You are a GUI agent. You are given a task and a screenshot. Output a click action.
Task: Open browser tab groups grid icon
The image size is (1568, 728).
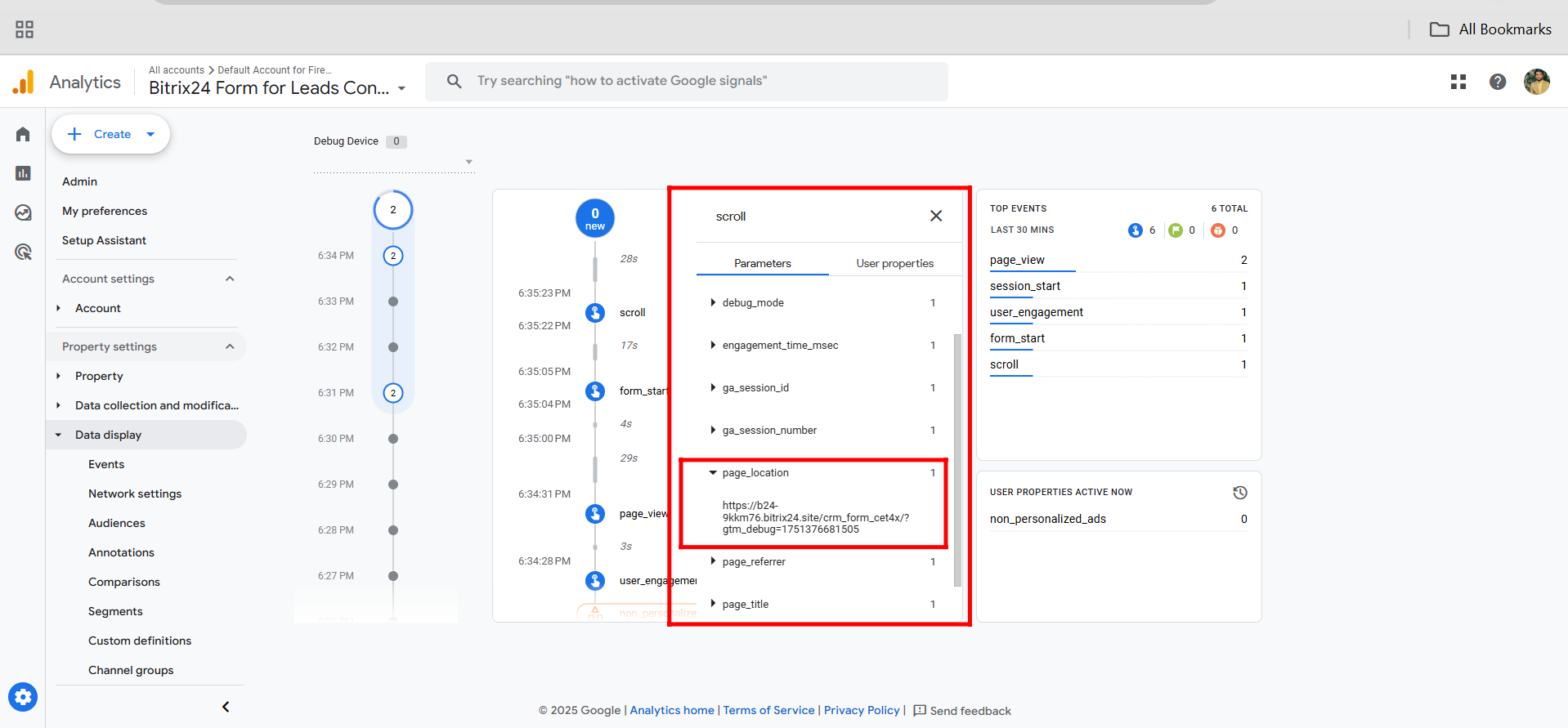pos(25,29)
